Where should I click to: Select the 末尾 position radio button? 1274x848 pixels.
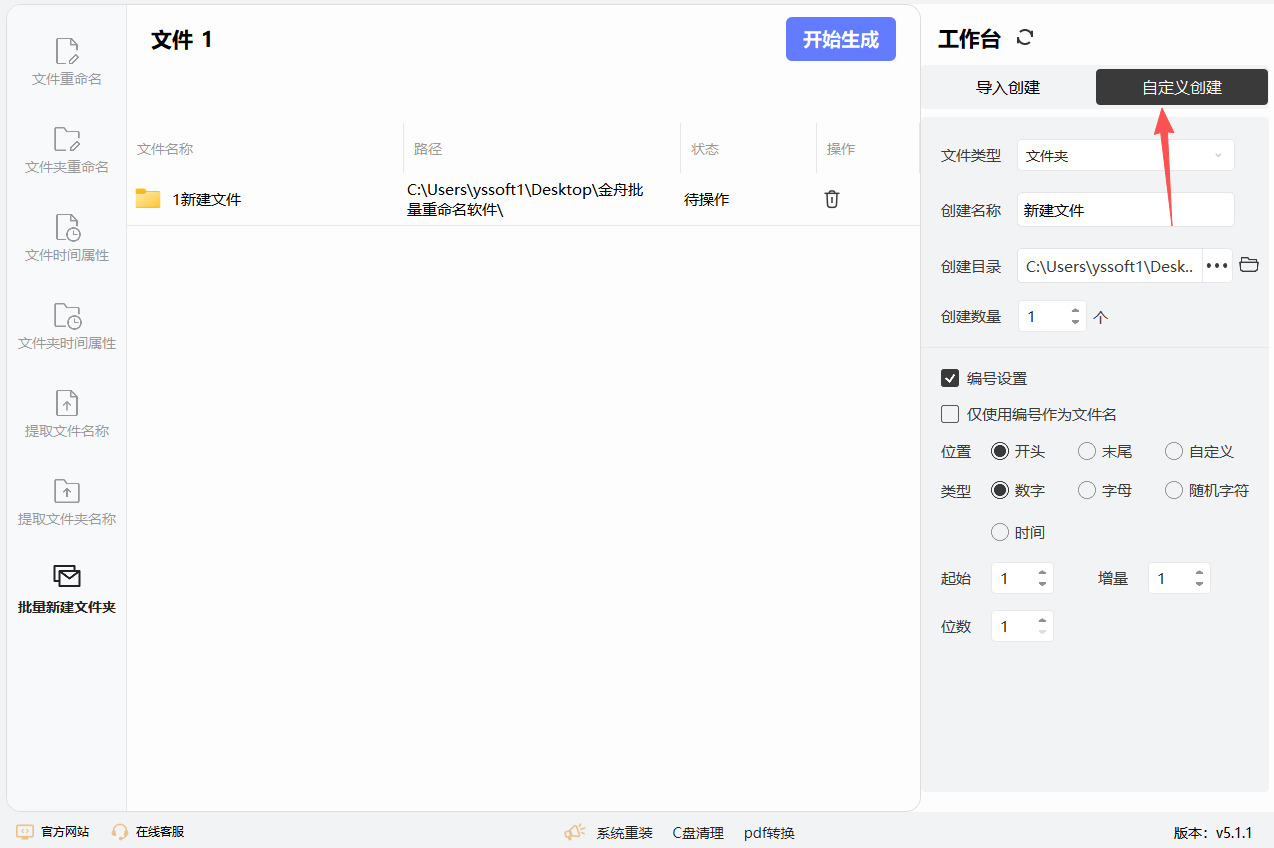[x=1087, y=451]
